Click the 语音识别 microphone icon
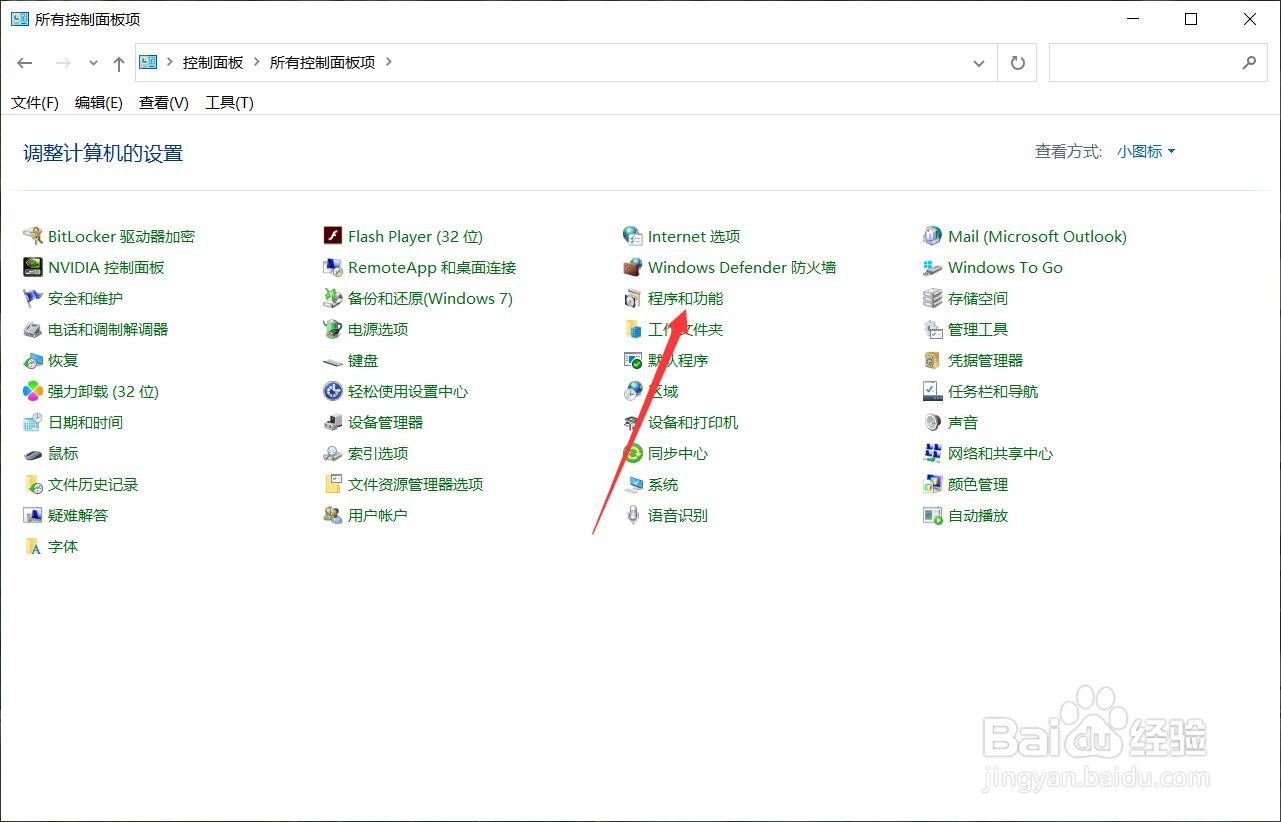The height and width of the screenshot is (822, 1281). (x=633, y=515)
